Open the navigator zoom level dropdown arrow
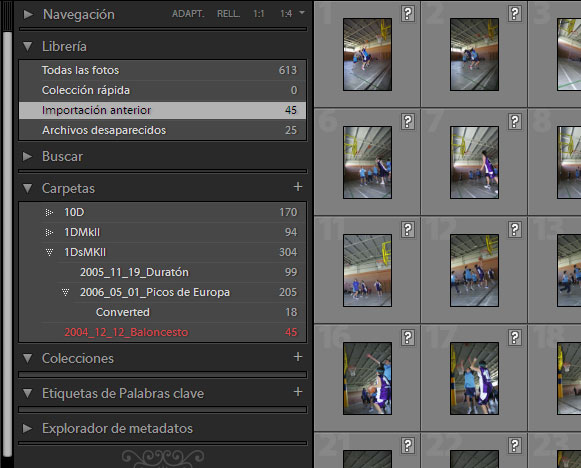 click(x=302, y=13)
